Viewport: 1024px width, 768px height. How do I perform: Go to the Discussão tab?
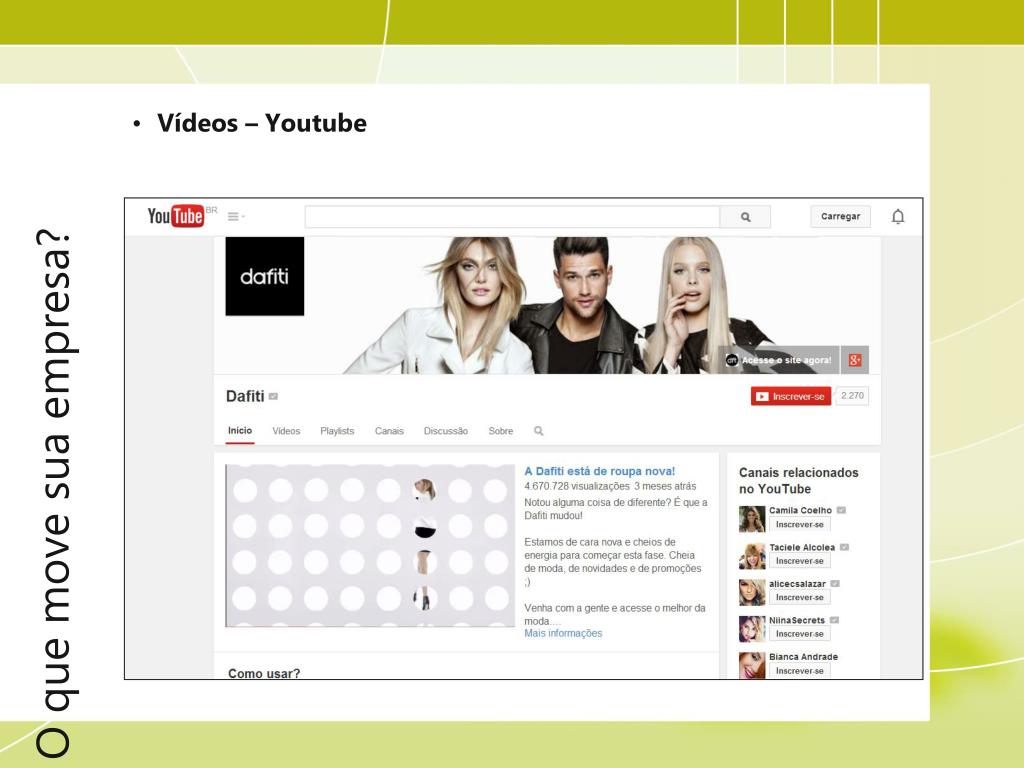[445, 431]
